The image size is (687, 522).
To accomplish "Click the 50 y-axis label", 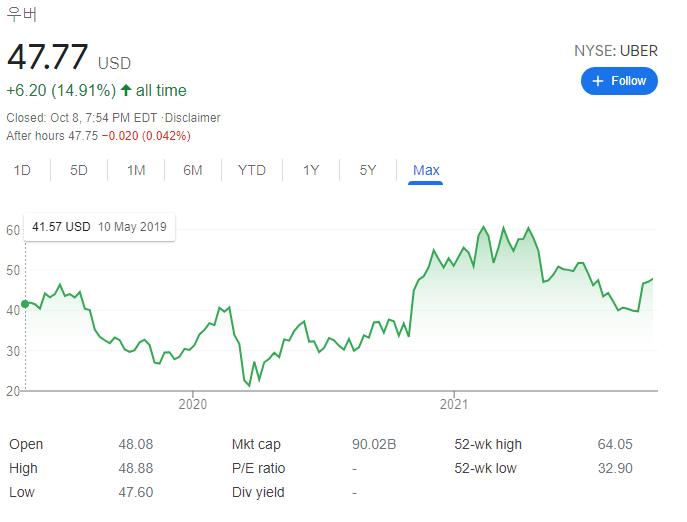I will [x=13, y=270].
